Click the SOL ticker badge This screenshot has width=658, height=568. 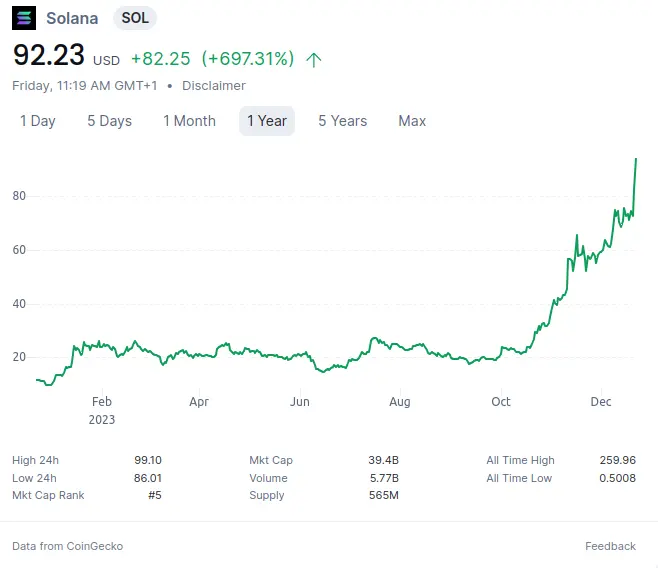coord(135,18)
